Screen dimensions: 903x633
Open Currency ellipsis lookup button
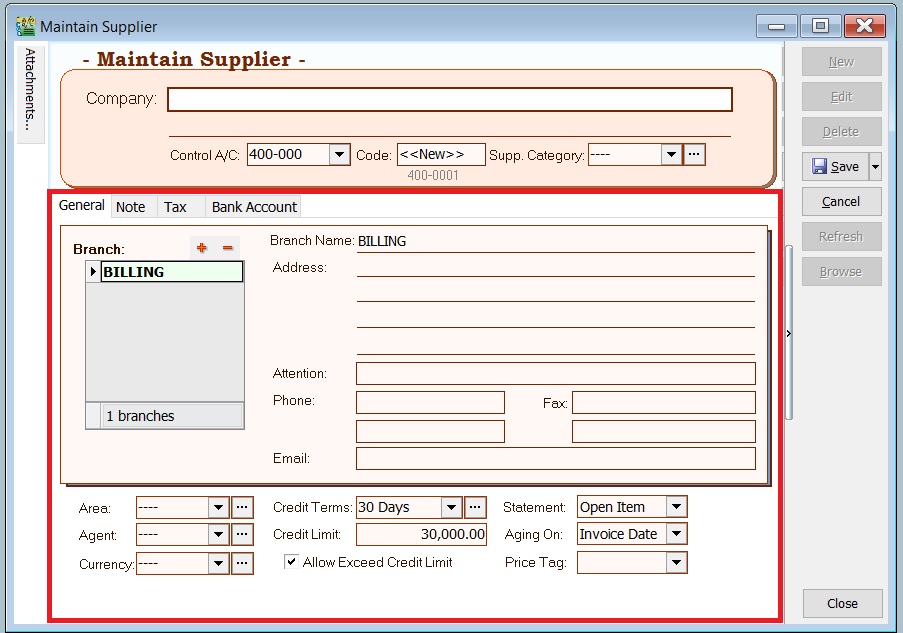click(x=243, y=564)
